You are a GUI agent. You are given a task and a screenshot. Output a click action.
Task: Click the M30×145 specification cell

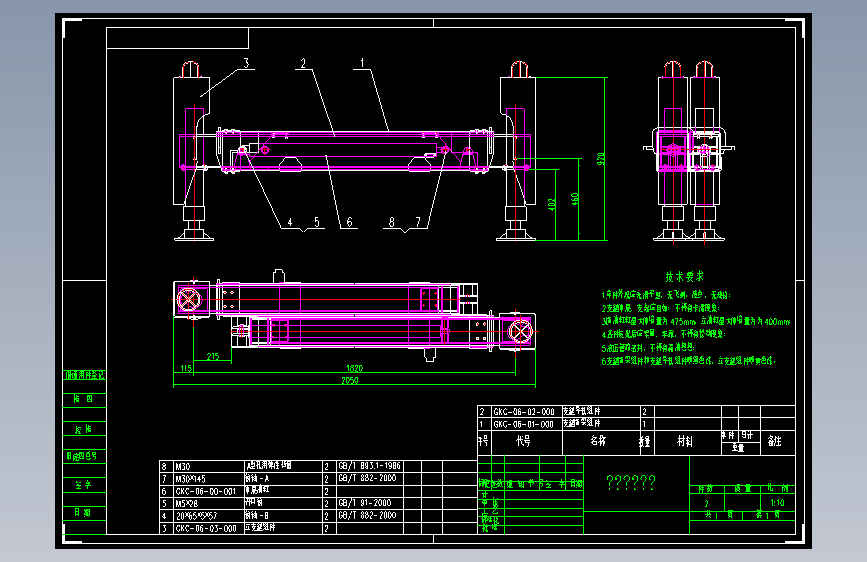click(191, 479)
